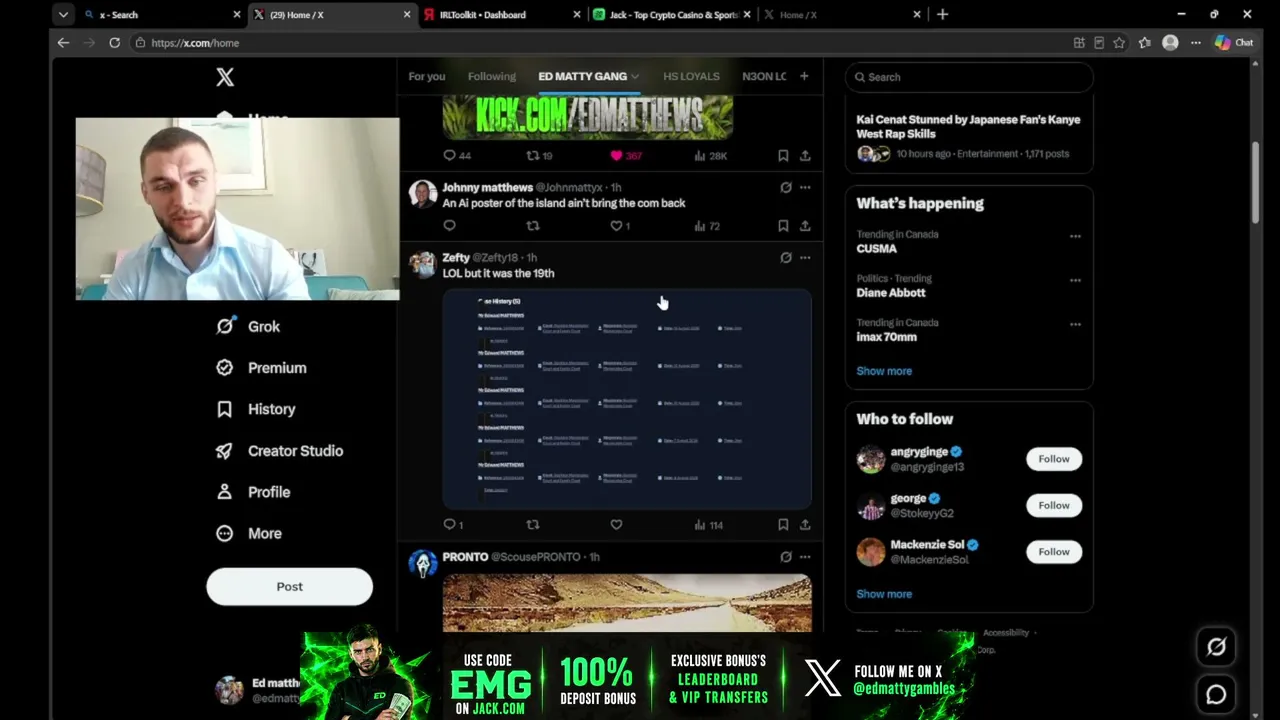Open Grok actions on Johnny matthews' post
This screenshot has height=720, width=1280.
(786, 187)
